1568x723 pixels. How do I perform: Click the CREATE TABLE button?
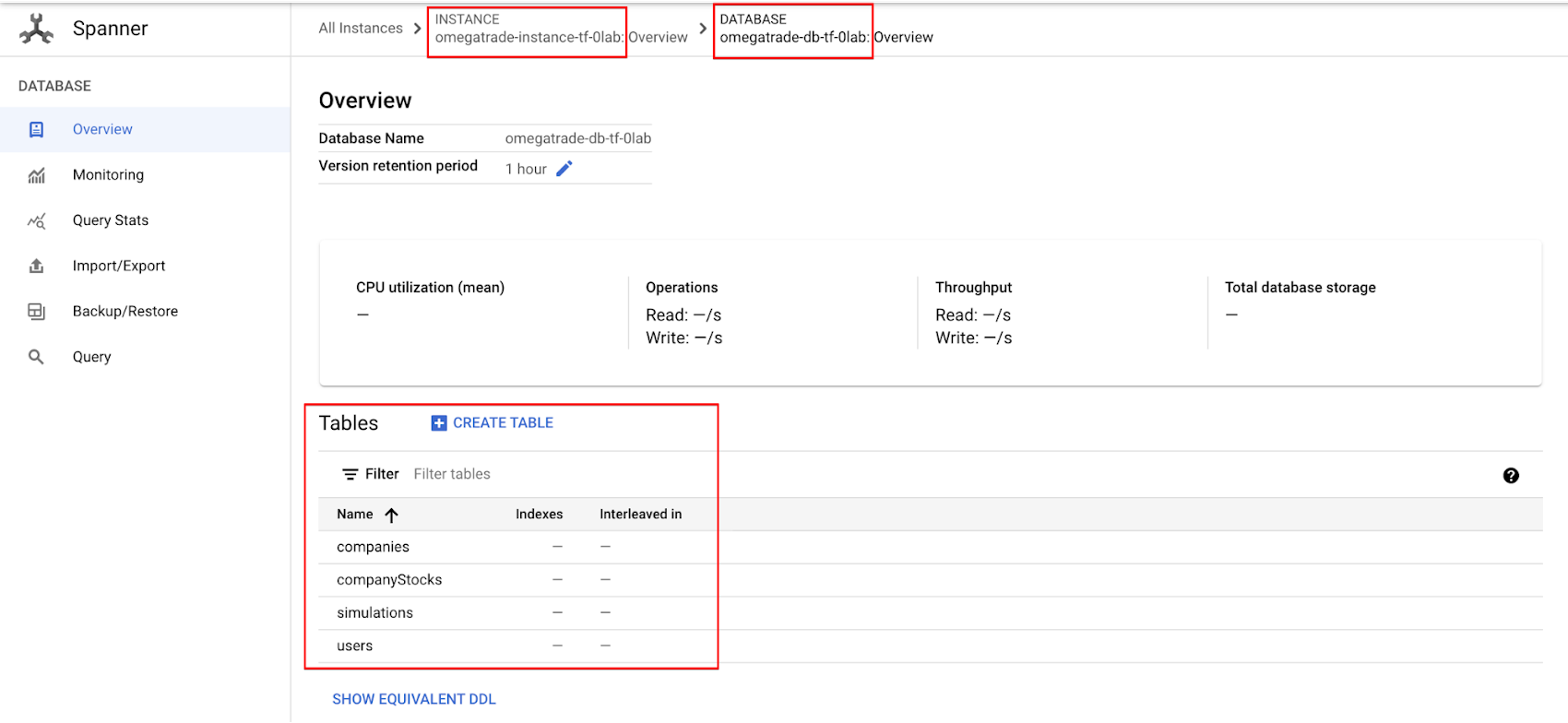pos(492,423)
